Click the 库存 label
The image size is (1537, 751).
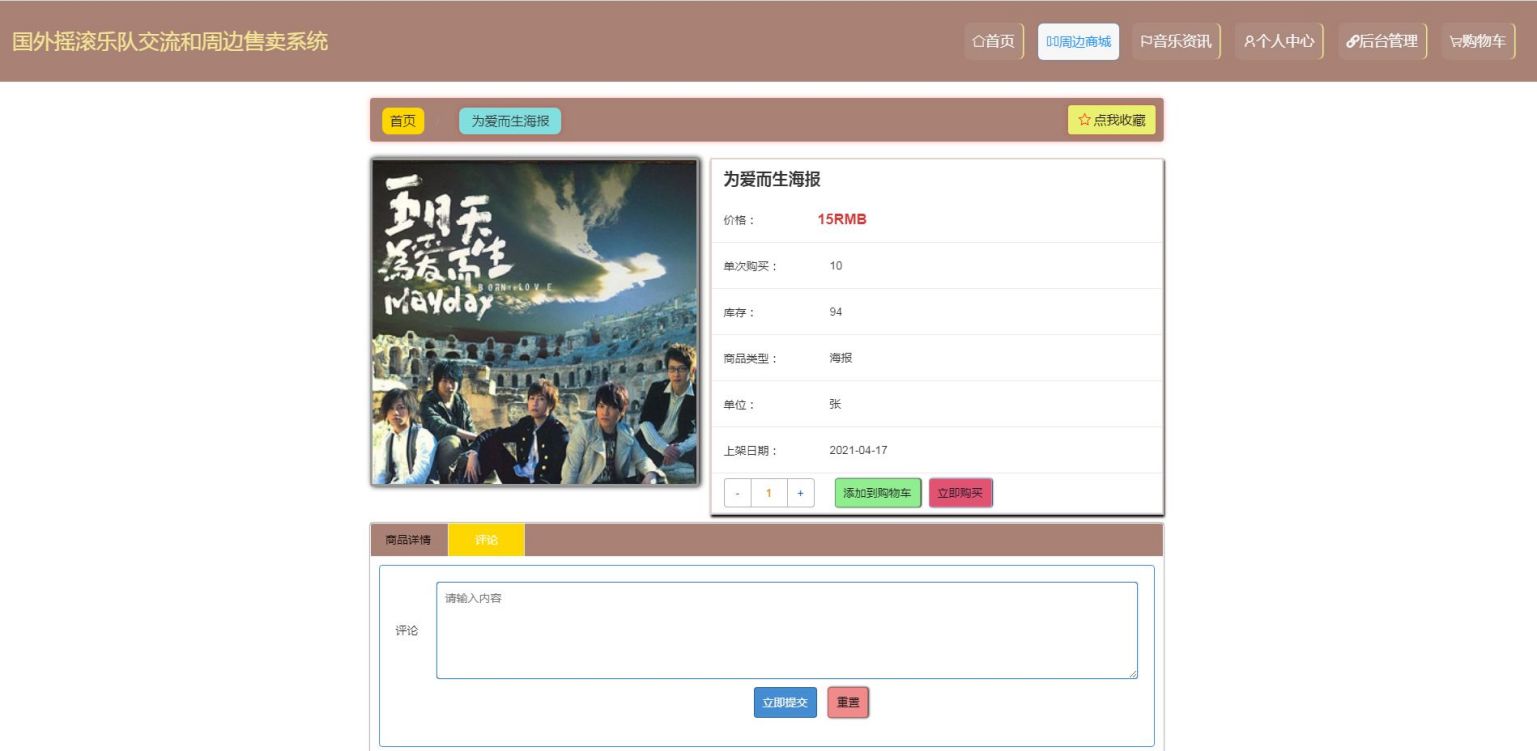point(740,313)
